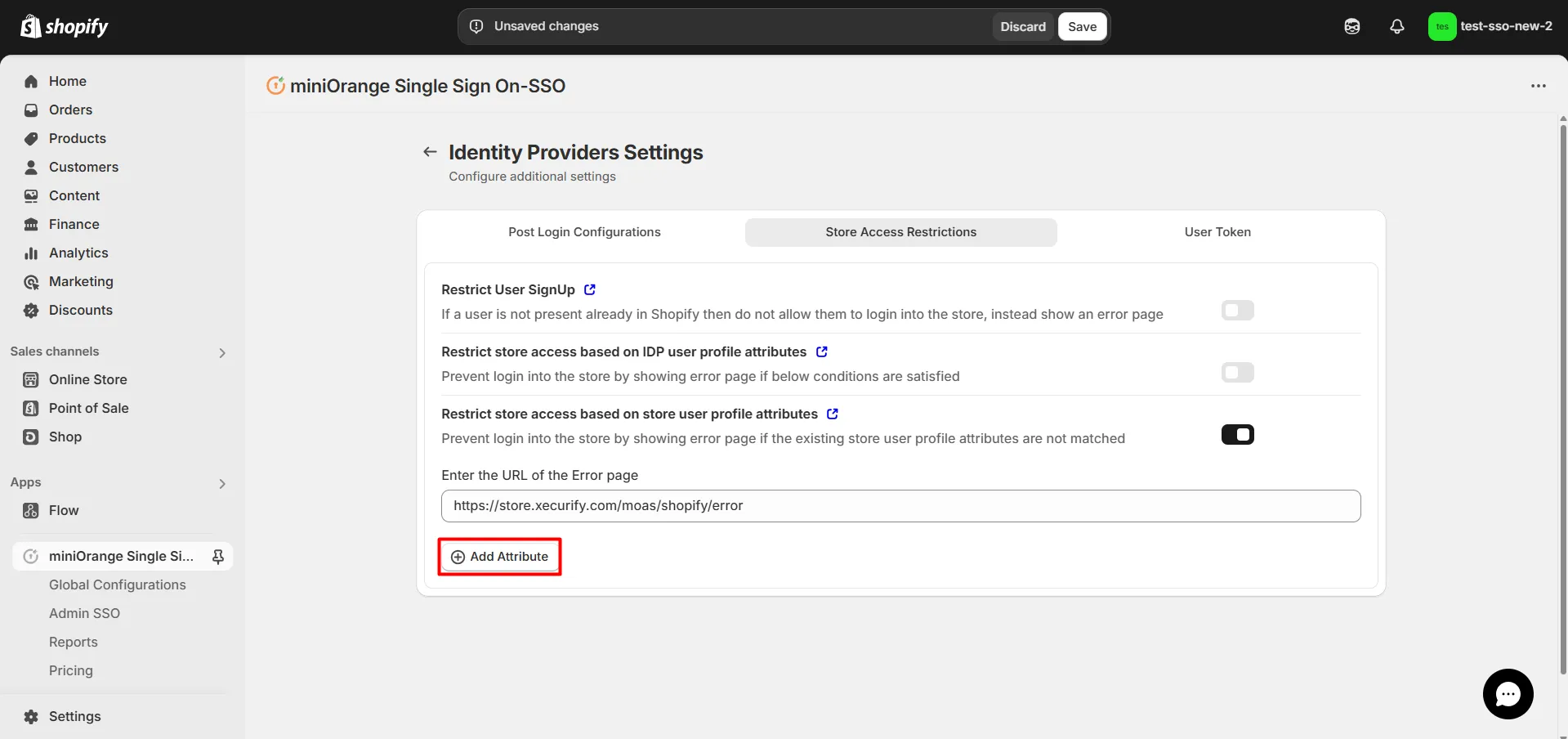Open Pricing submenu item

tap(71, 670)
